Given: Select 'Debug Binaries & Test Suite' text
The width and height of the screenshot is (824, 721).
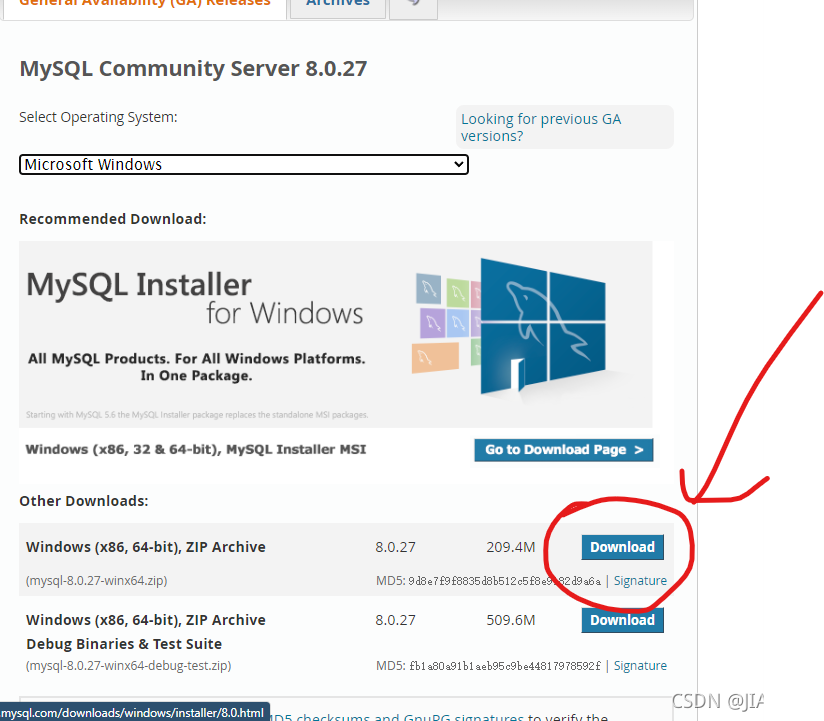Looking at the screenshot, I should click(124, 644).
